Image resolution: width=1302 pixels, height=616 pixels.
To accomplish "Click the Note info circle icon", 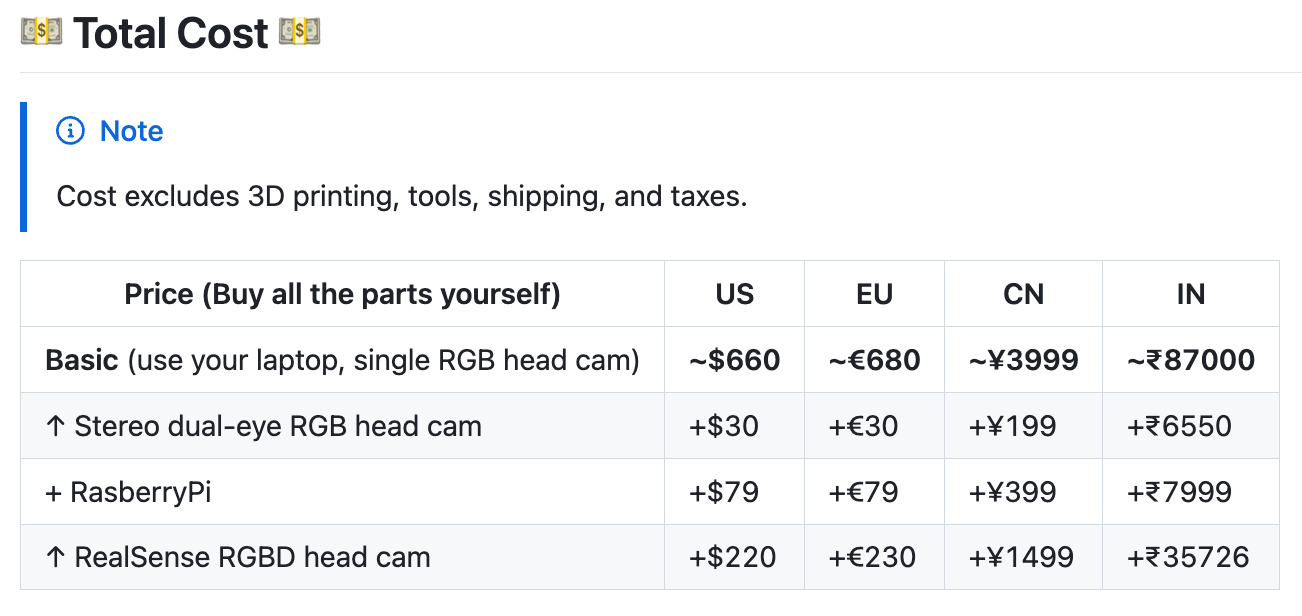I will click(x=70, y=131).
